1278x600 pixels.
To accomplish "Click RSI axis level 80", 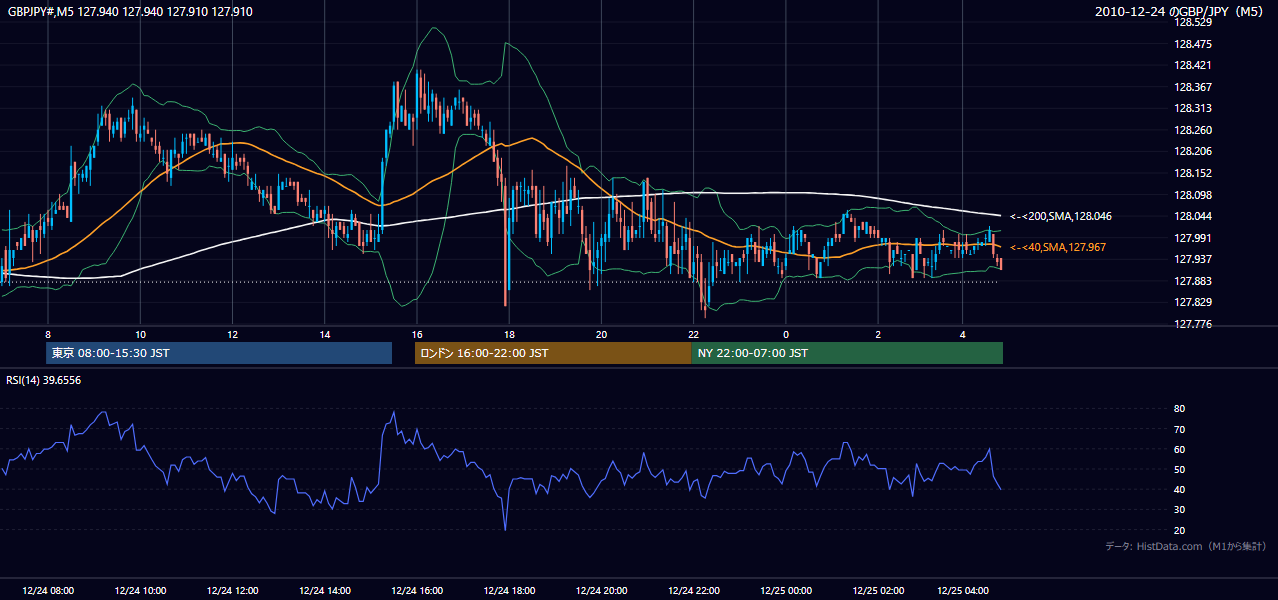I will pyautogui.click(x=1179, y=409).
